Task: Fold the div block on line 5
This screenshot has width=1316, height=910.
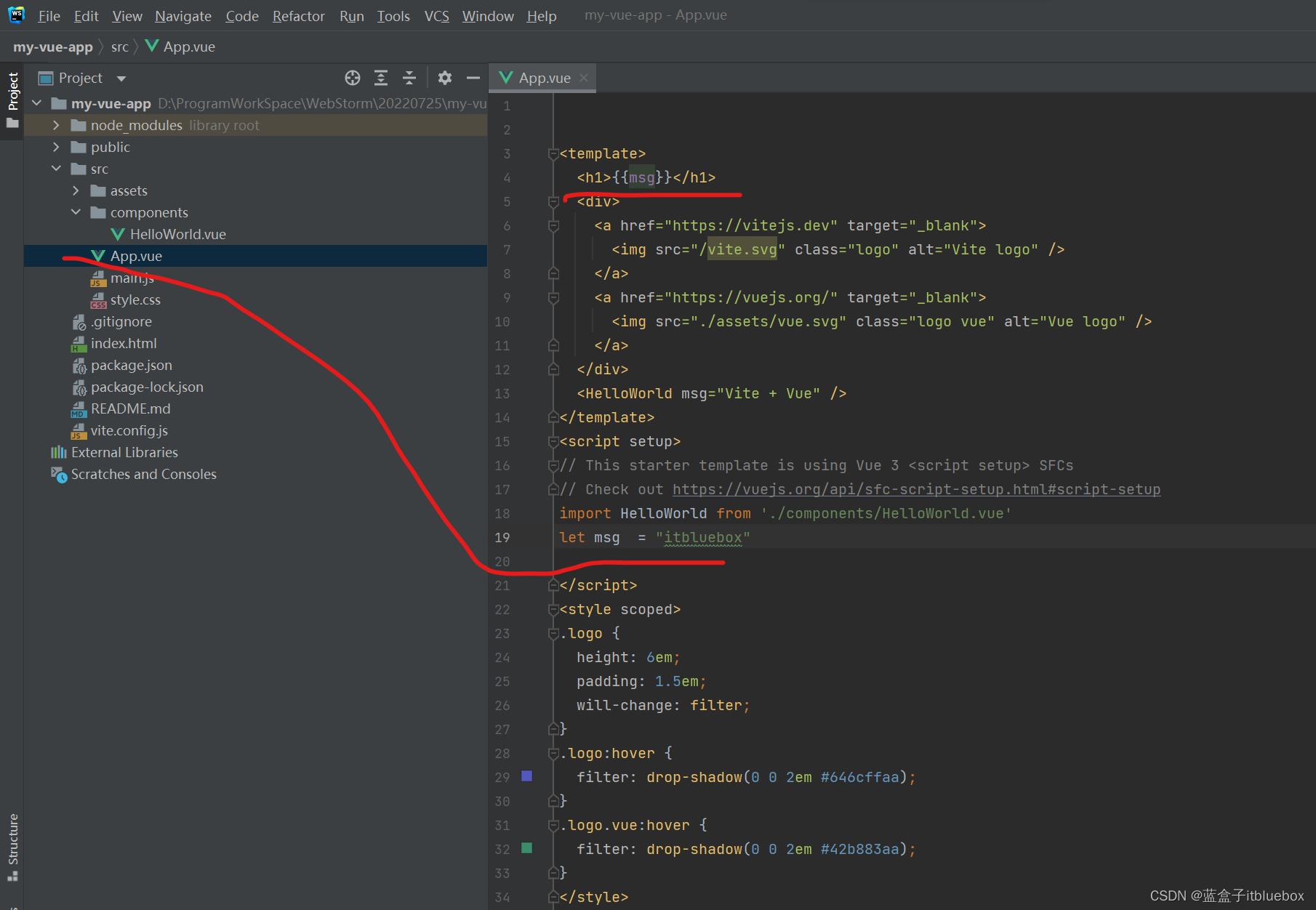Action: (x=553, y=202)
